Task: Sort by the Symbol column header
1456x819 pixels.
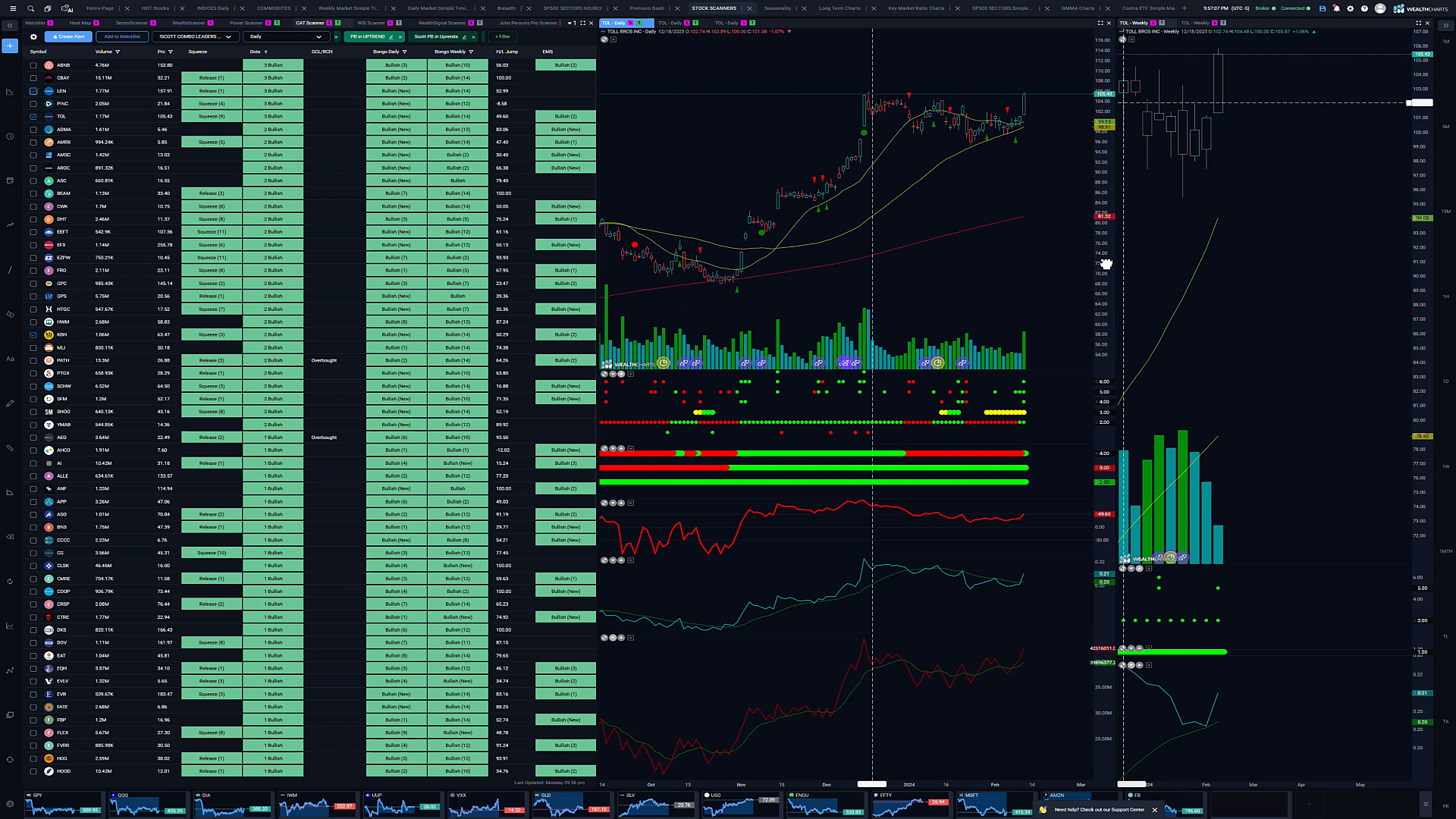Action: point(38,52)
